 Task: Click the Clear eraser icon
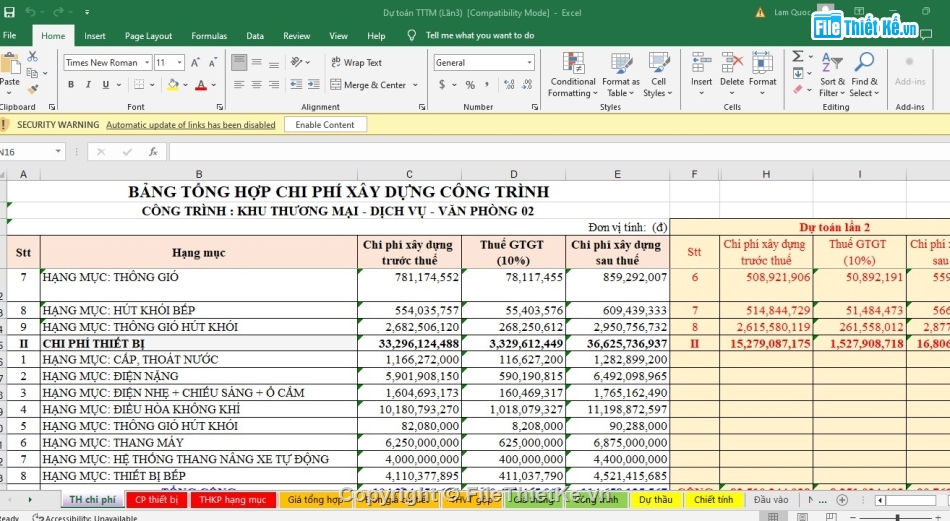[798, 90]
